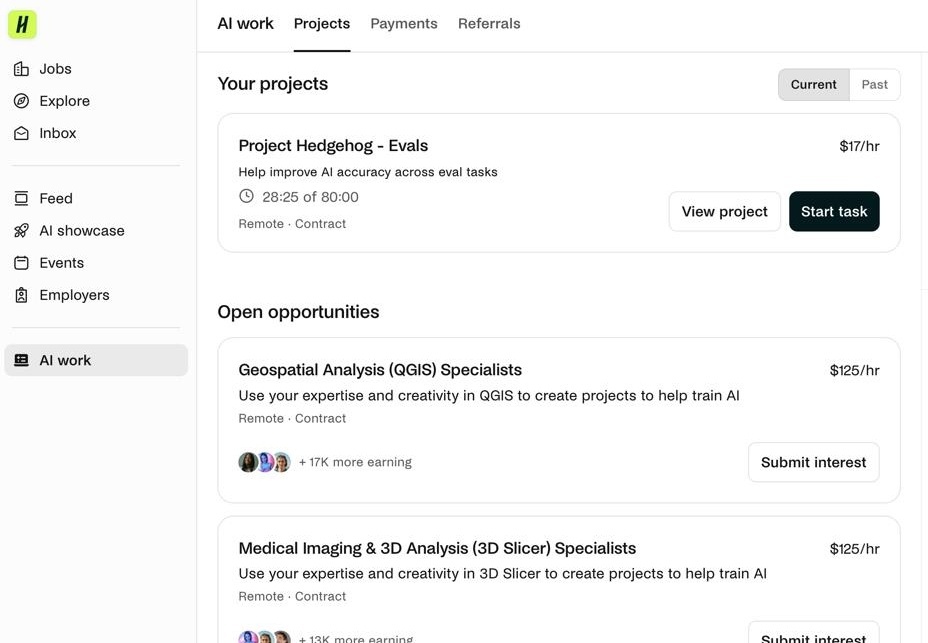The image size is (928, 643).
Task: Click the Employers badge icon
Action: (x=21, y=295)
